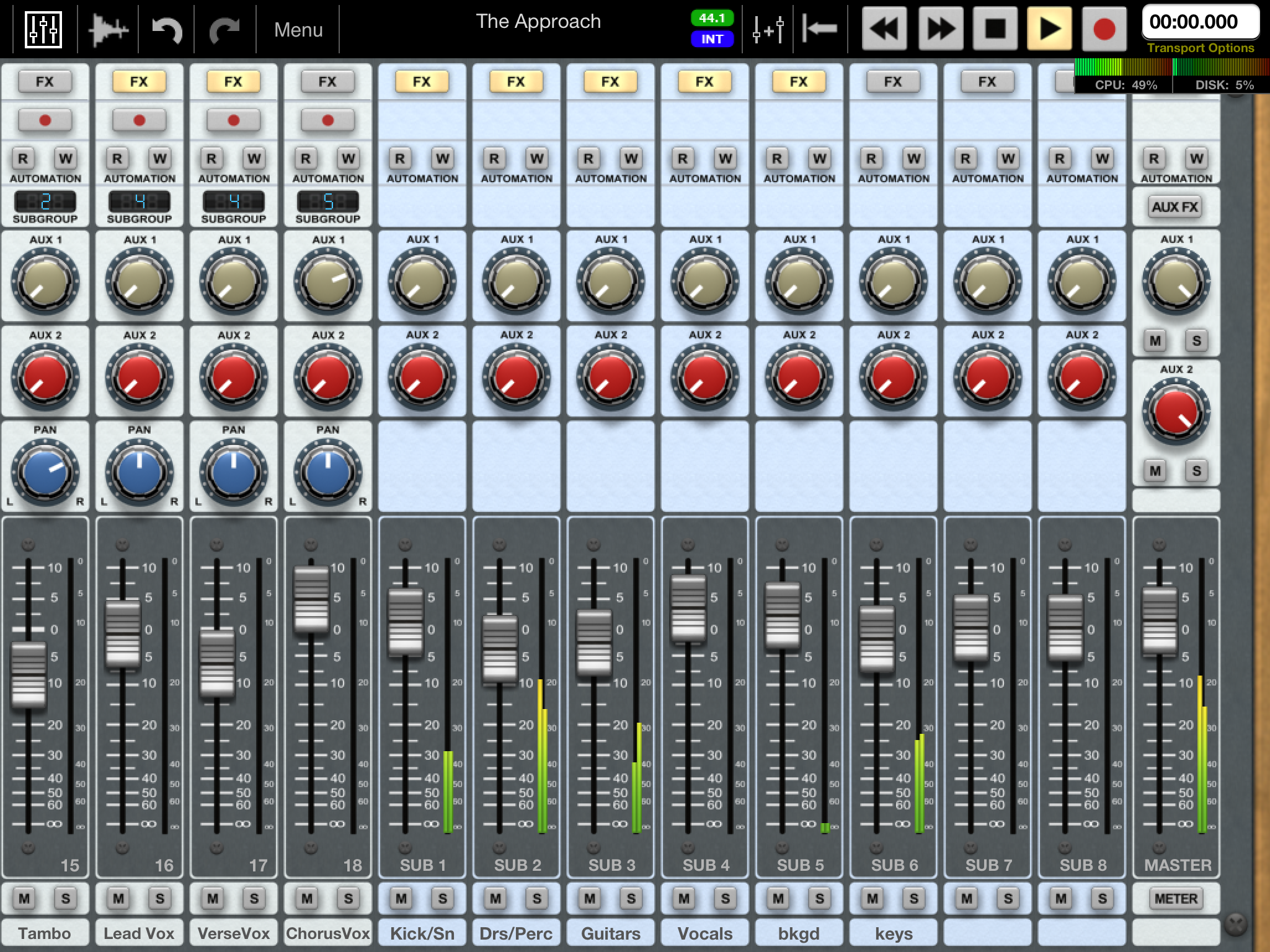Image resolution: width=1270 pixels, height=952 pixels.
Task: Mute the master AUX 1 return
Action: pyautogui.click(x=1155, y=341)
